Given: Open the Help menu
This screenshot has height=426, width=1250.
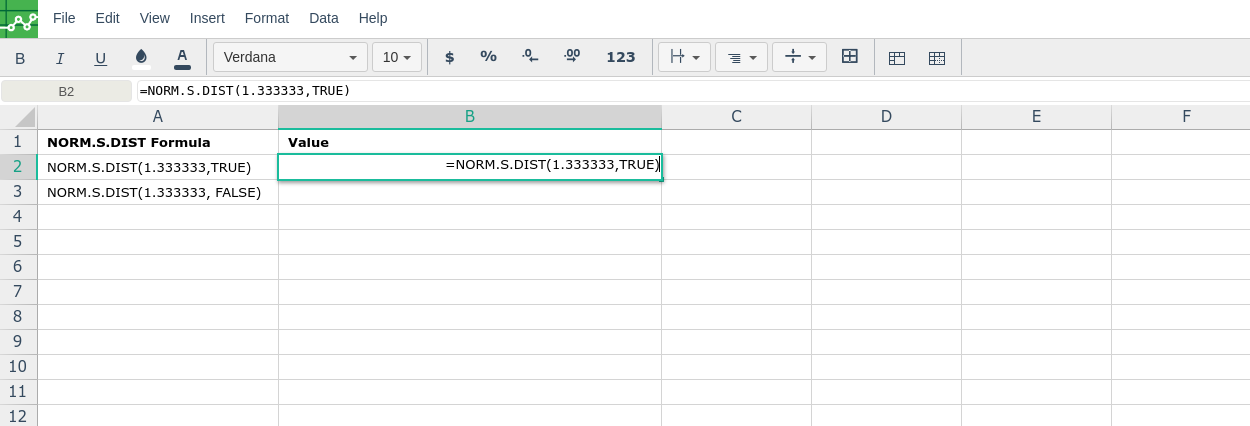Looking at the screenshot, I should point(373,18).
